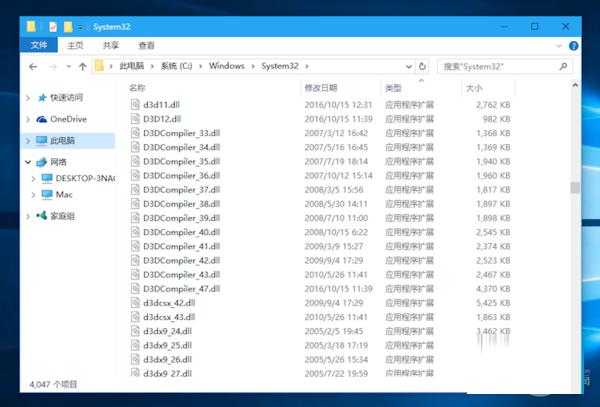Expand the 家庭组 tree node

pos(28,217)
